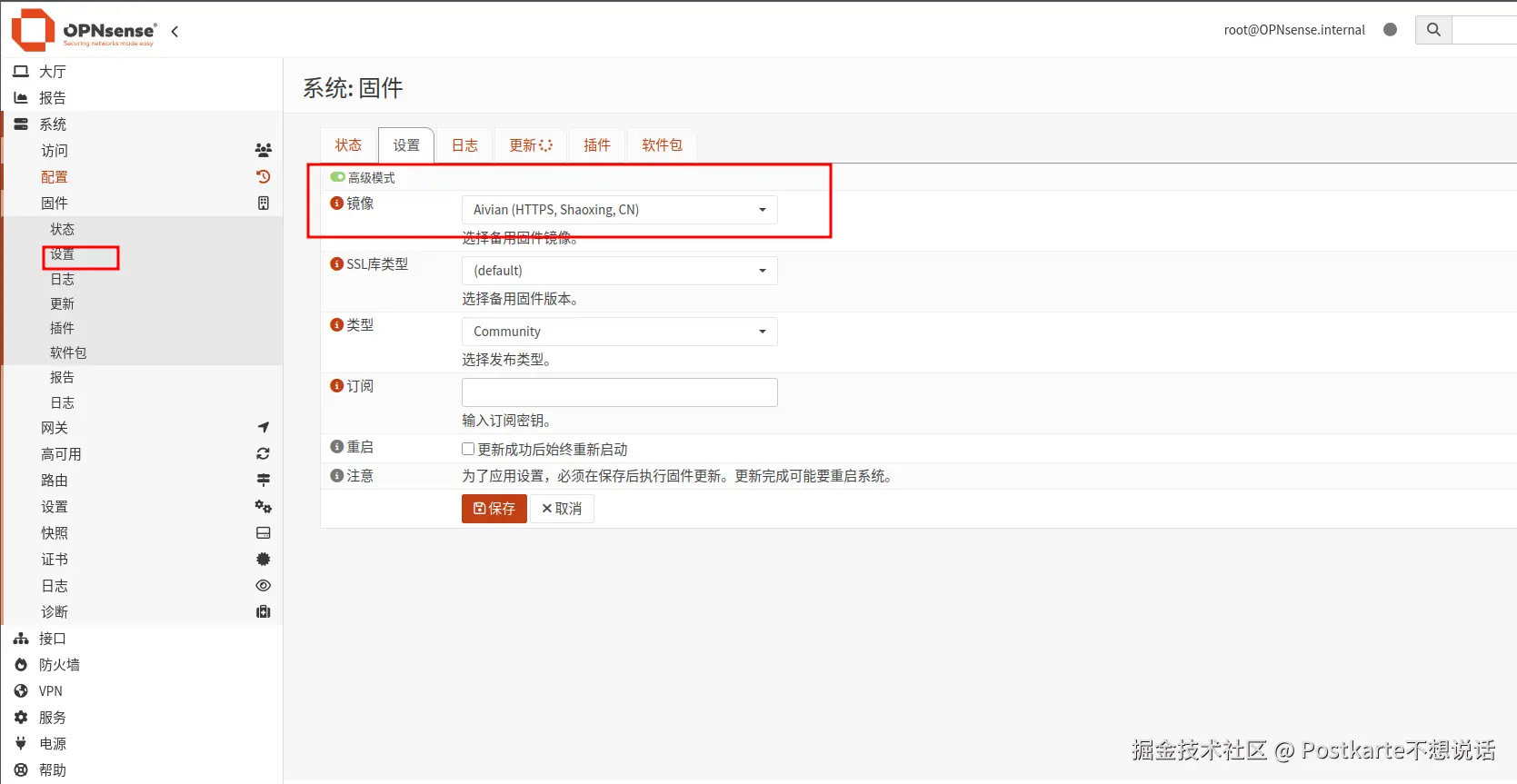Click the info icon next to 订阅
Image resolution: width=1517 pixels, height=784 pixels.
(x=336, y=386)
